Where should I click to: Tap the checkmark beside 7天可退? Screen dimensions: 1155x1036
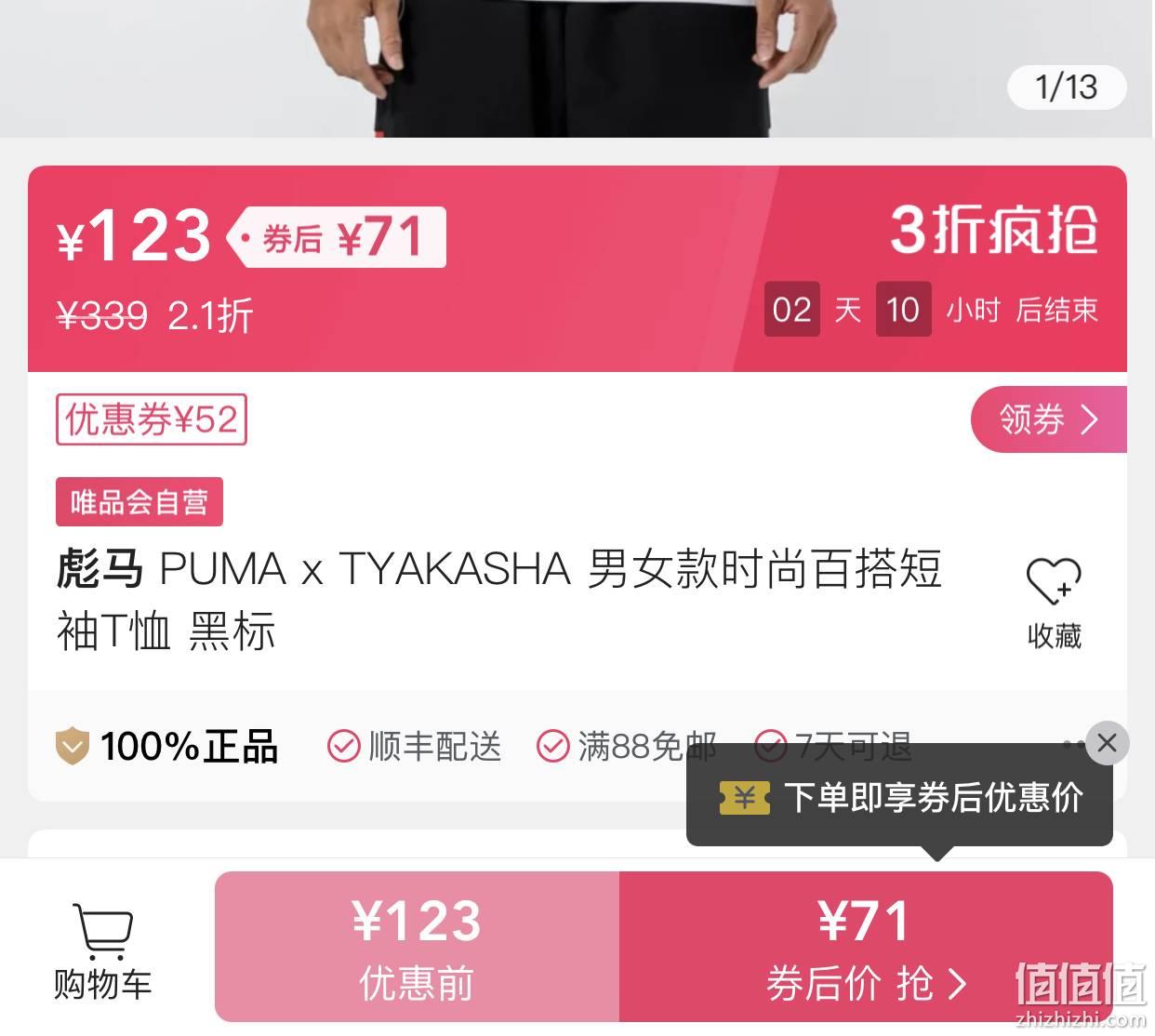(770, 745)
